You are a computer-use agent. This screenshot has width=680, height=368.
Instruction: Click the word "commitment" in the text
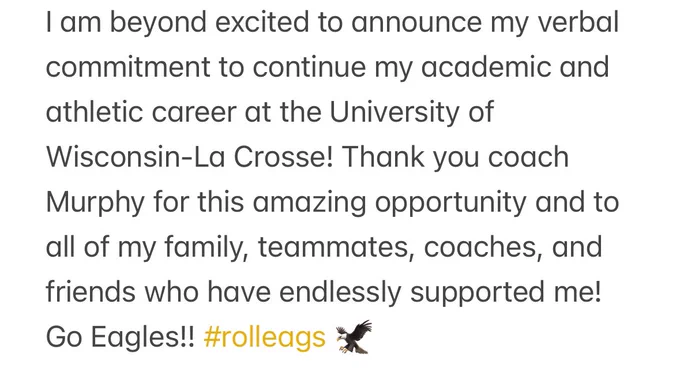point(128,67)
